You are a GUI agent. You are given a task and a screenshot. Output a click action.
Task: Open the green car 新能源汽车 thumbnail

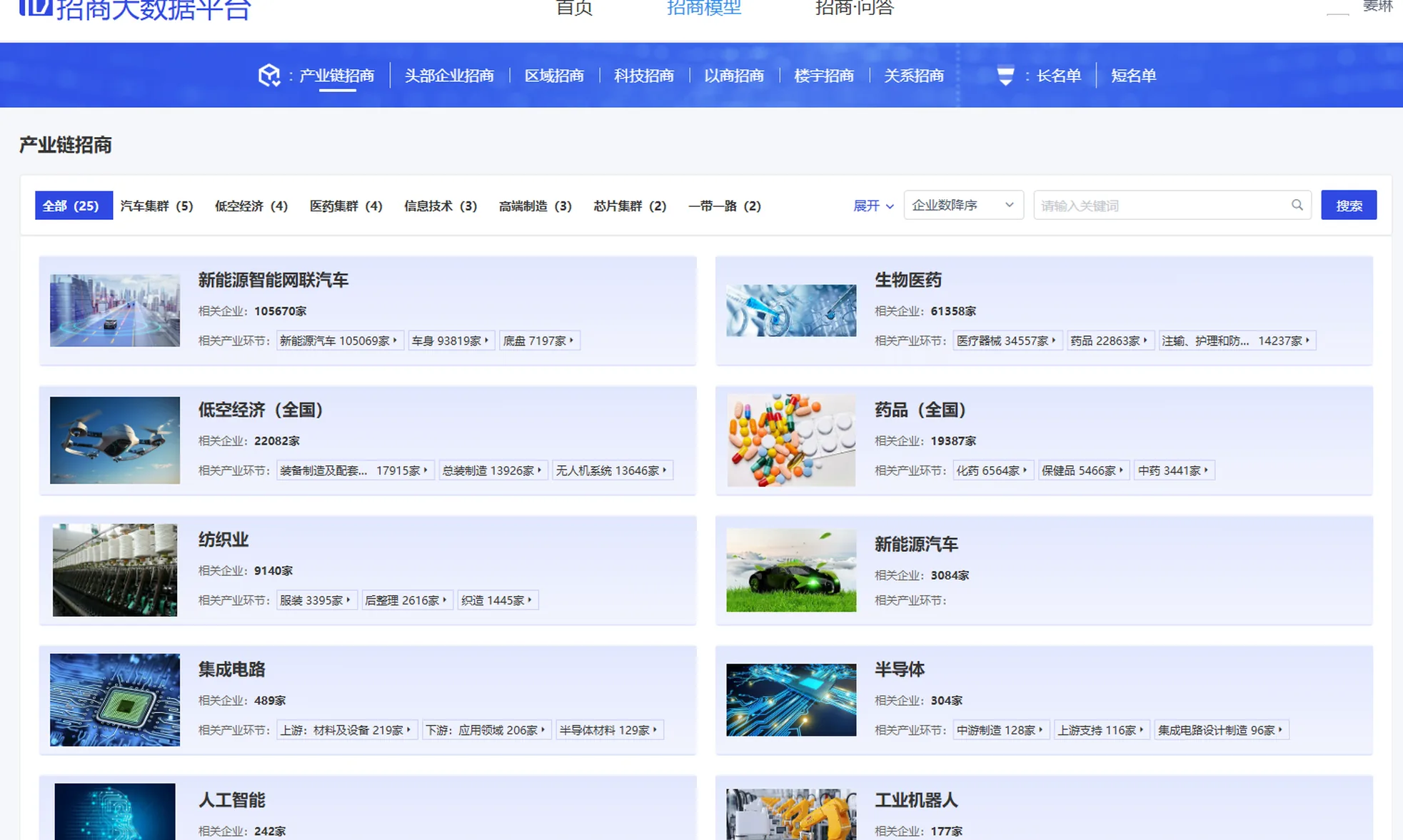[791, 570]
